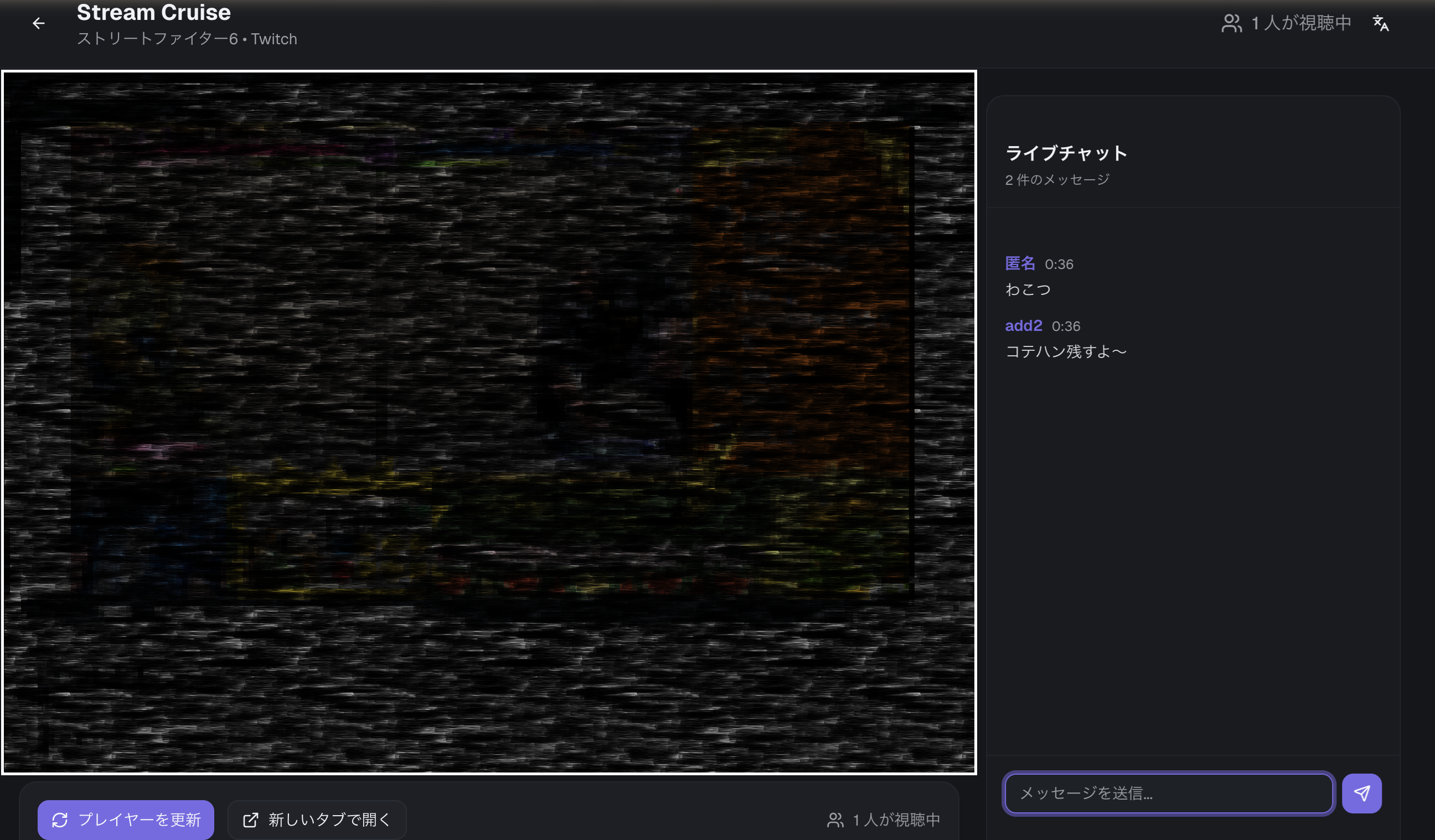Click the Stream Cruise title
This screenshot has height=840, width=1435.
click(x=153, y=12)
